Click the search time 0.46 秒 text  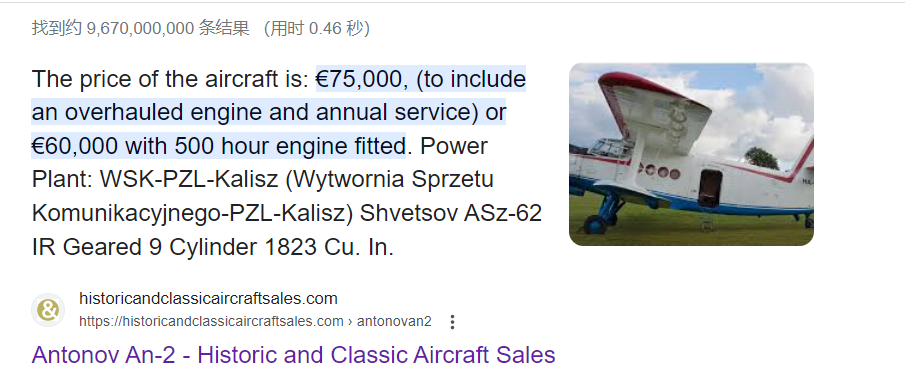[339, 28]
